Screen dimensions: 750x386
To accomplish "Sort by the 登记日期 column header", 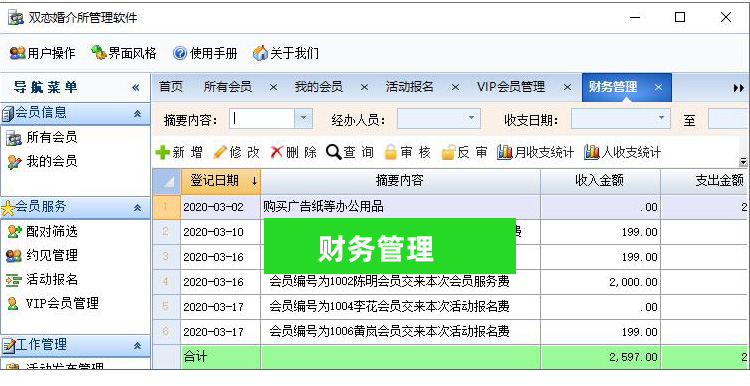I will click(x=221, y=181).
